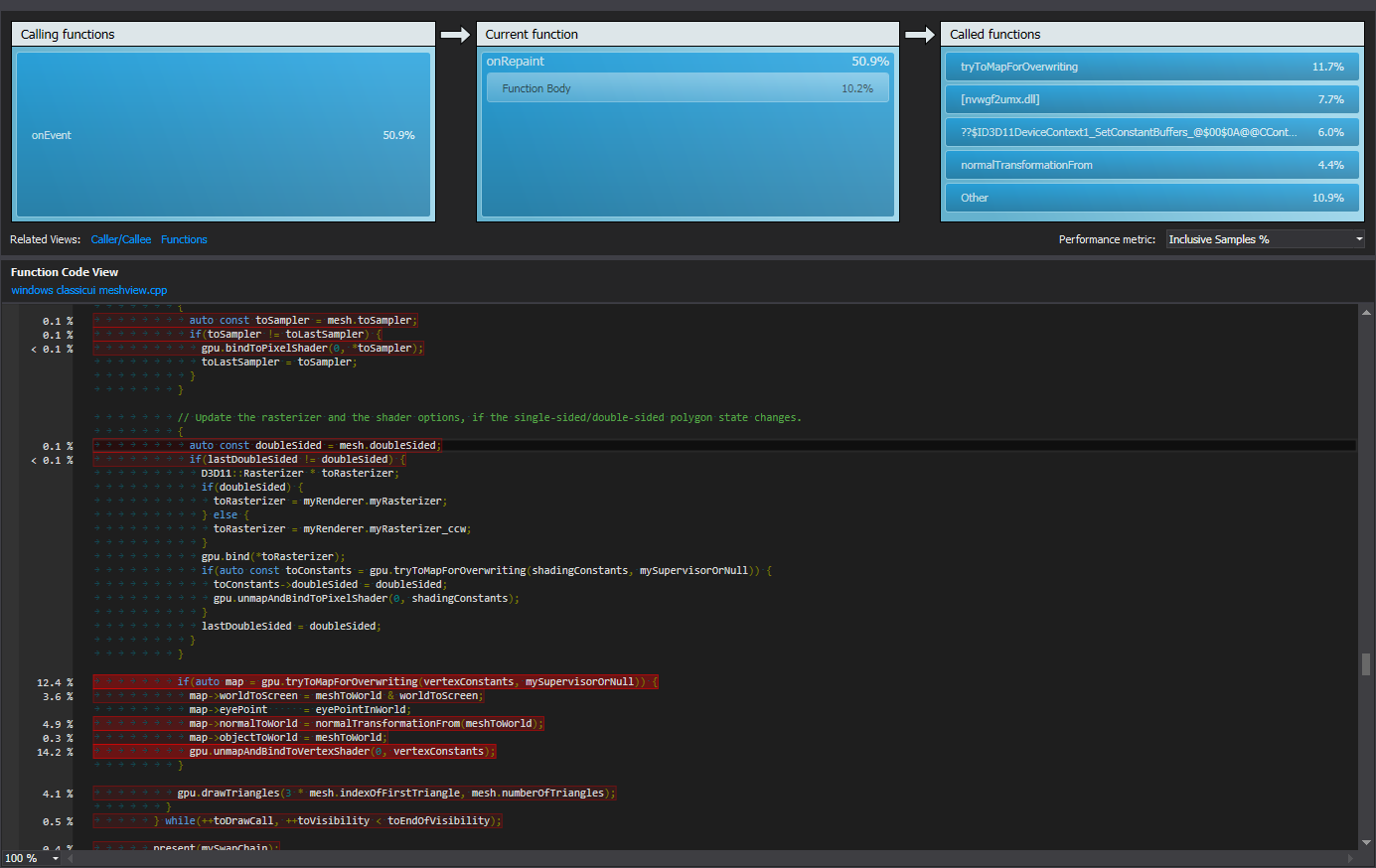This screenshot has width=1376, height=868.
Task: Open the normalTransformationFrom called function
Action: [1151, 165]
